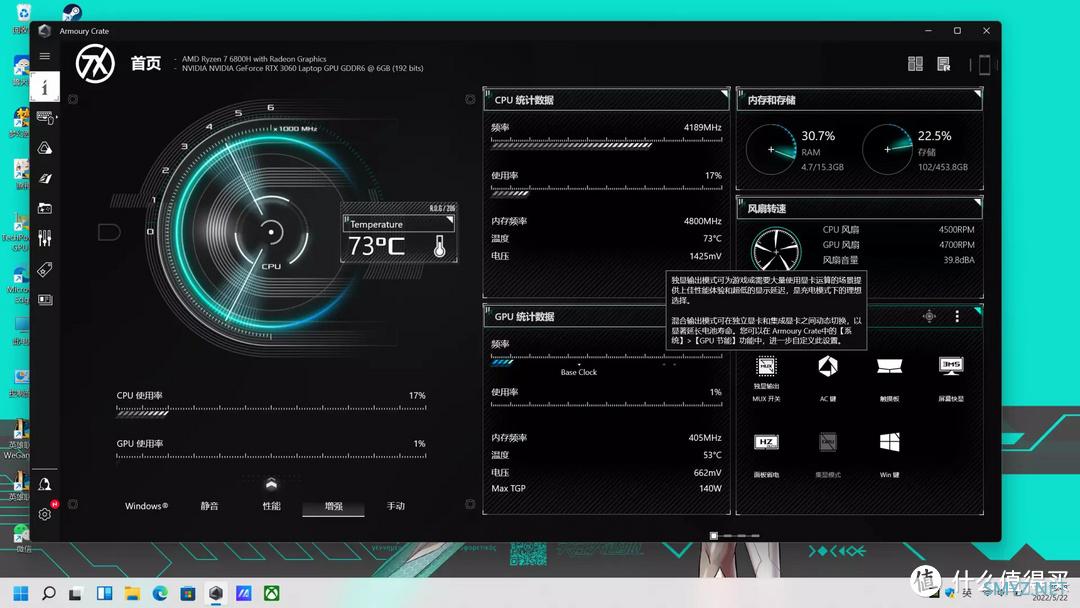Screen dimensions: 1080x608
Task: Toggle the MUX switch icon
Action: click(x=766, y=366)
